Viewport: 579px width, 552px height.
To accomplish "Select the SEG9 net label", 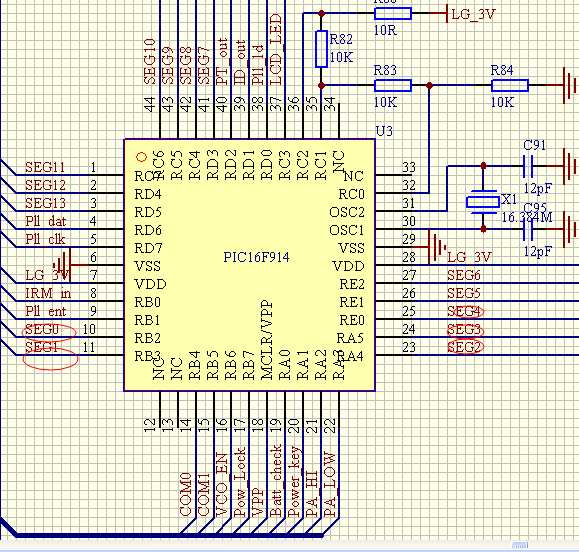I will 168,66.
